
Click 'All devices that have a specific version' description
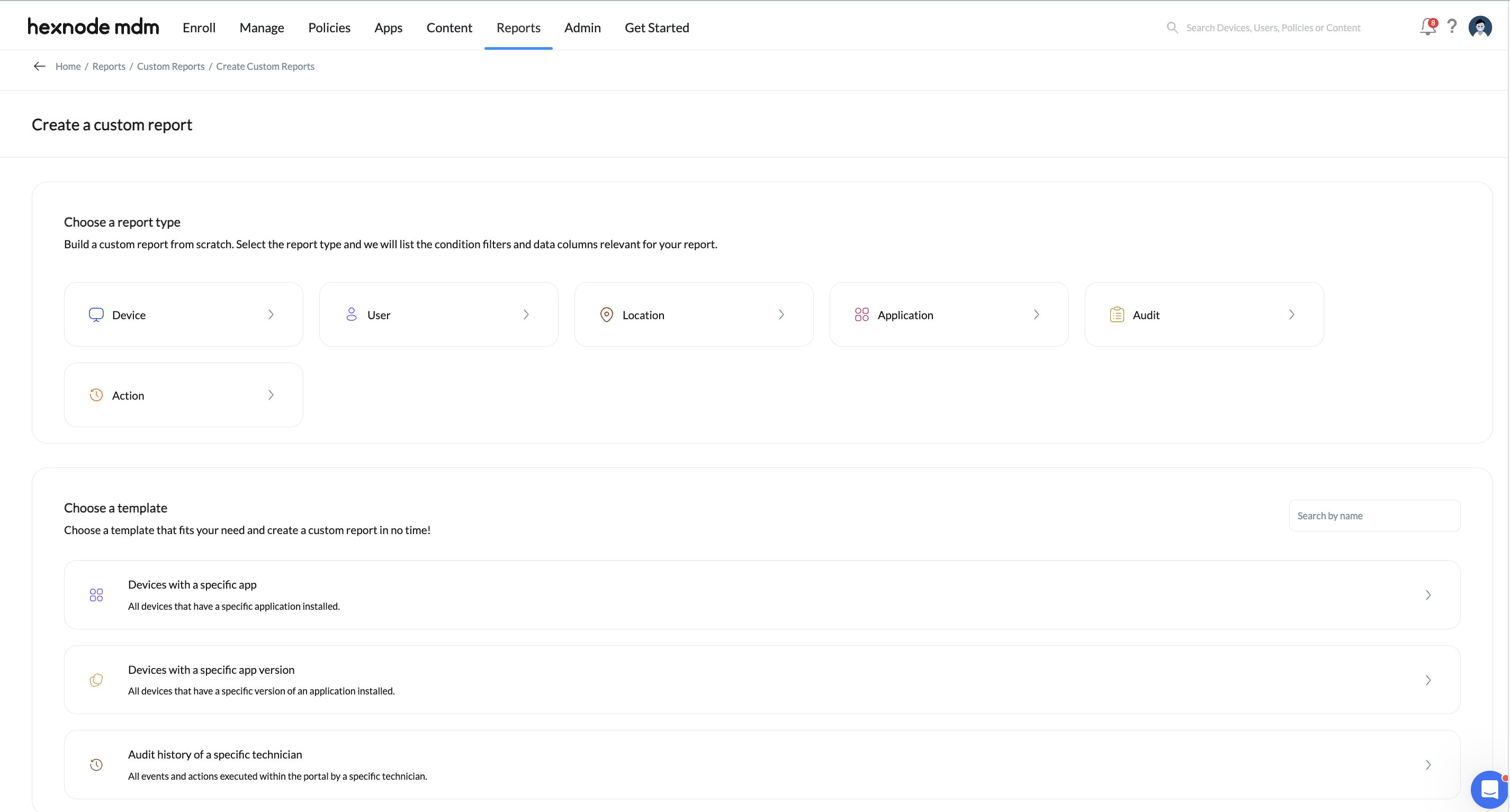point(262,691)
